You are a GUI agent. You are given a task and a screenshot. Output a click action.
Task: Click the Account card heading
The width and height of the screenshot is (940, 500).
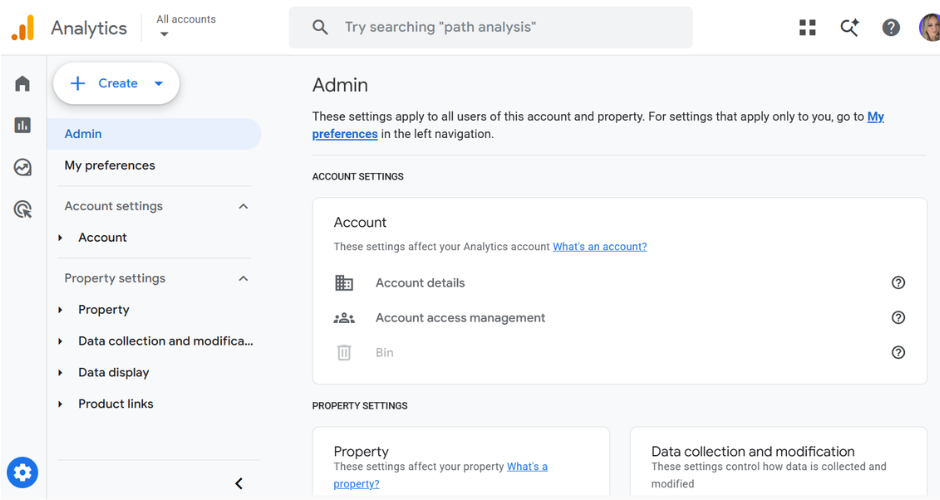point(360,222)
